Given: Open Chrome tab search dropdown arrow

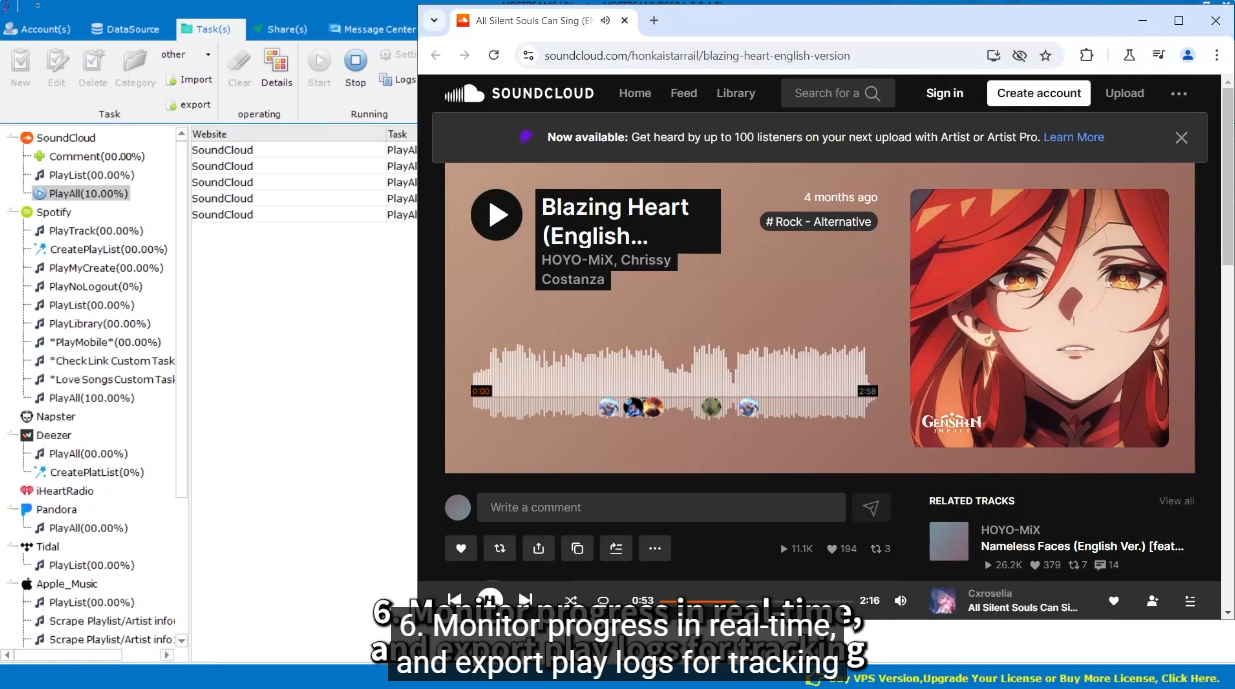Looking at the screenshot, I should [434, 20].
